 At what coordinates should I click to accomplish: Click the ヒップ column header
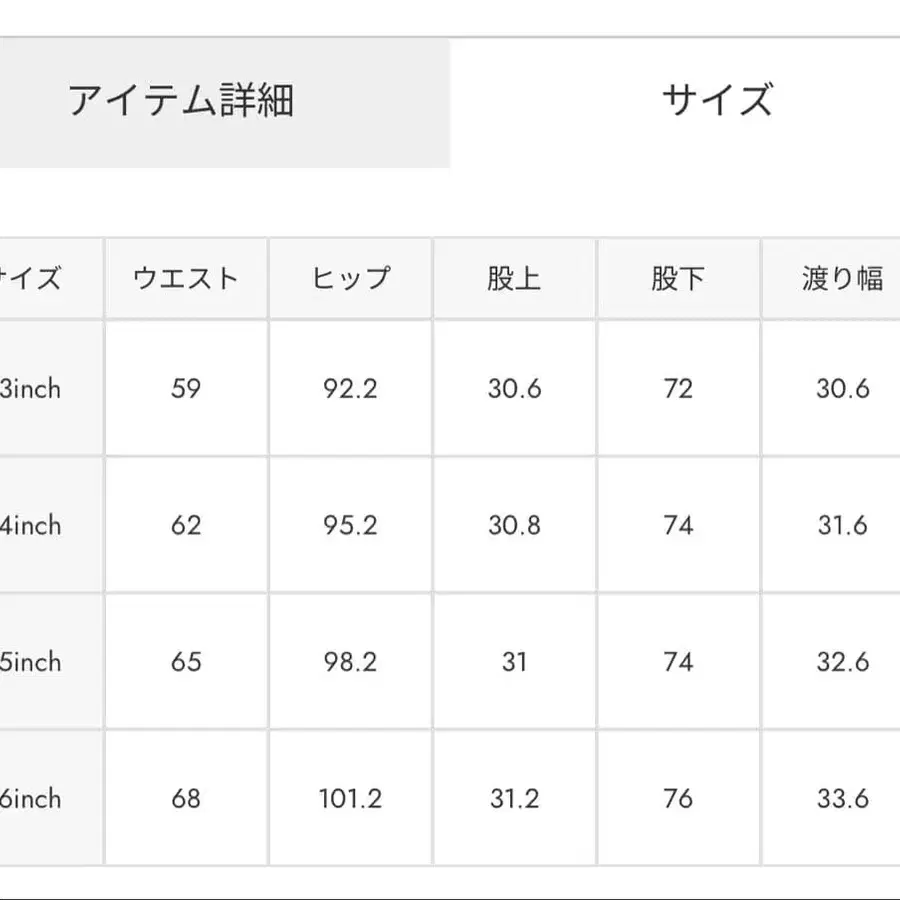pos(350,278)
